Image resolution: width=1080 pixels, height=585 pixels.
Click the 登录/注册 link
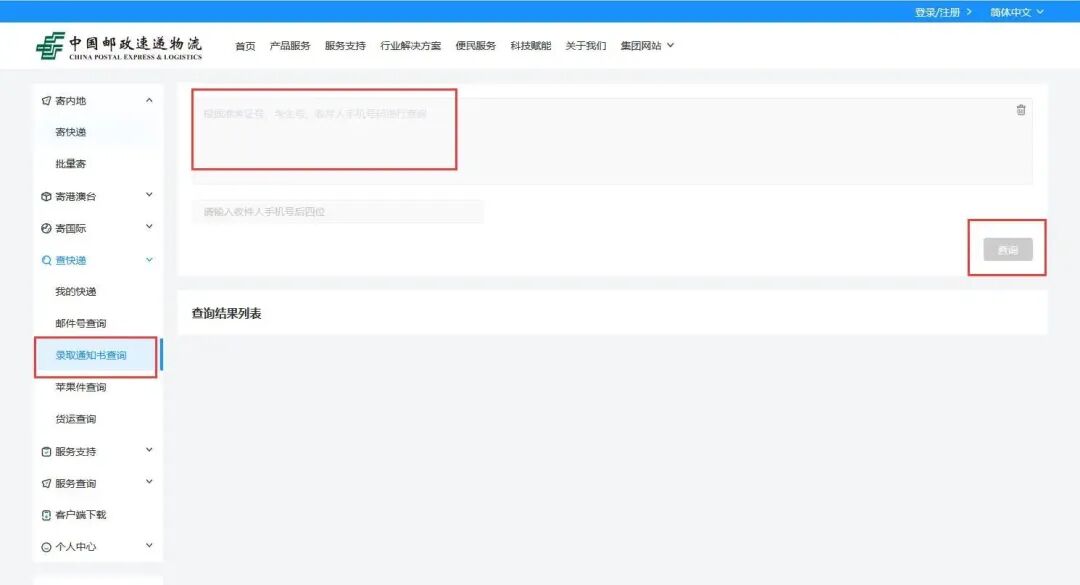click(x=943, y=12)
